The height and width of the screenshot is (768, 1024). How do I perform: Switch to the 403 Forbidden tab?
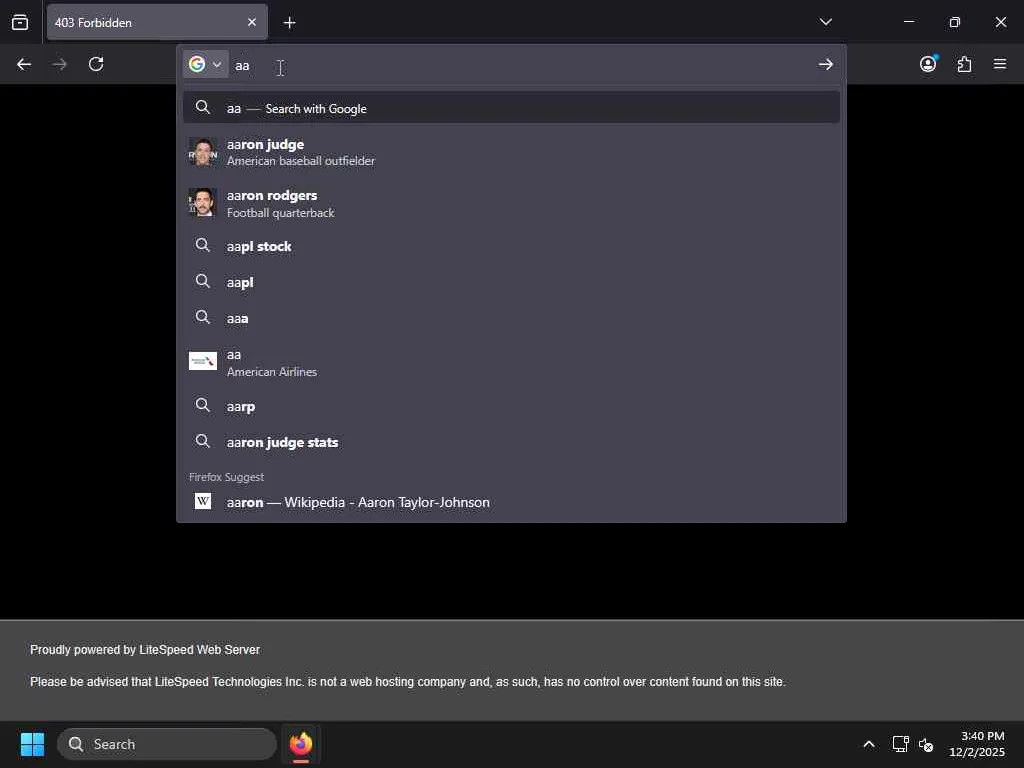pos(157,22)
